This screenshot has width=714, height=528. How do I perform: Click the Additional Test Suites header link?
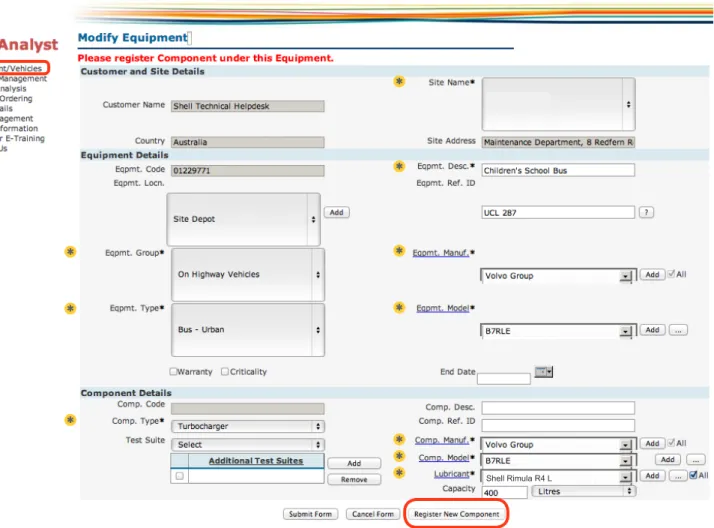pyautogui.click(x=256, y=461)
